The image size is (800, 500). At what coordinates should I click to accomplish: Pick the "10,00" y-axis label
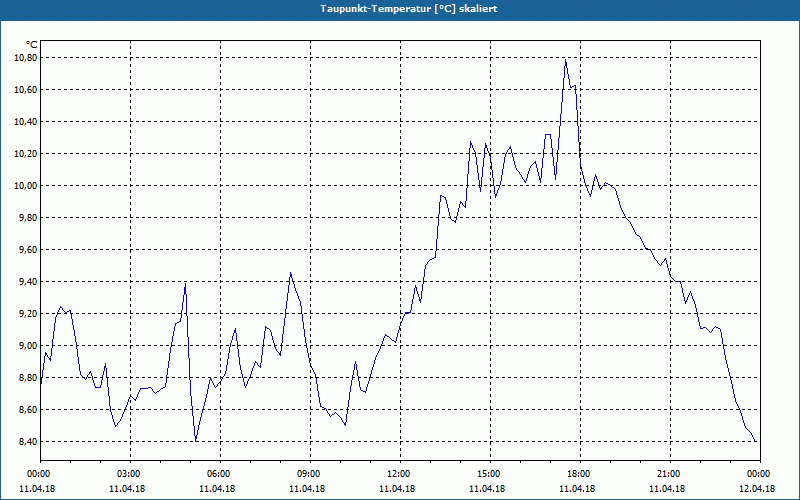(x=26, y=186)
